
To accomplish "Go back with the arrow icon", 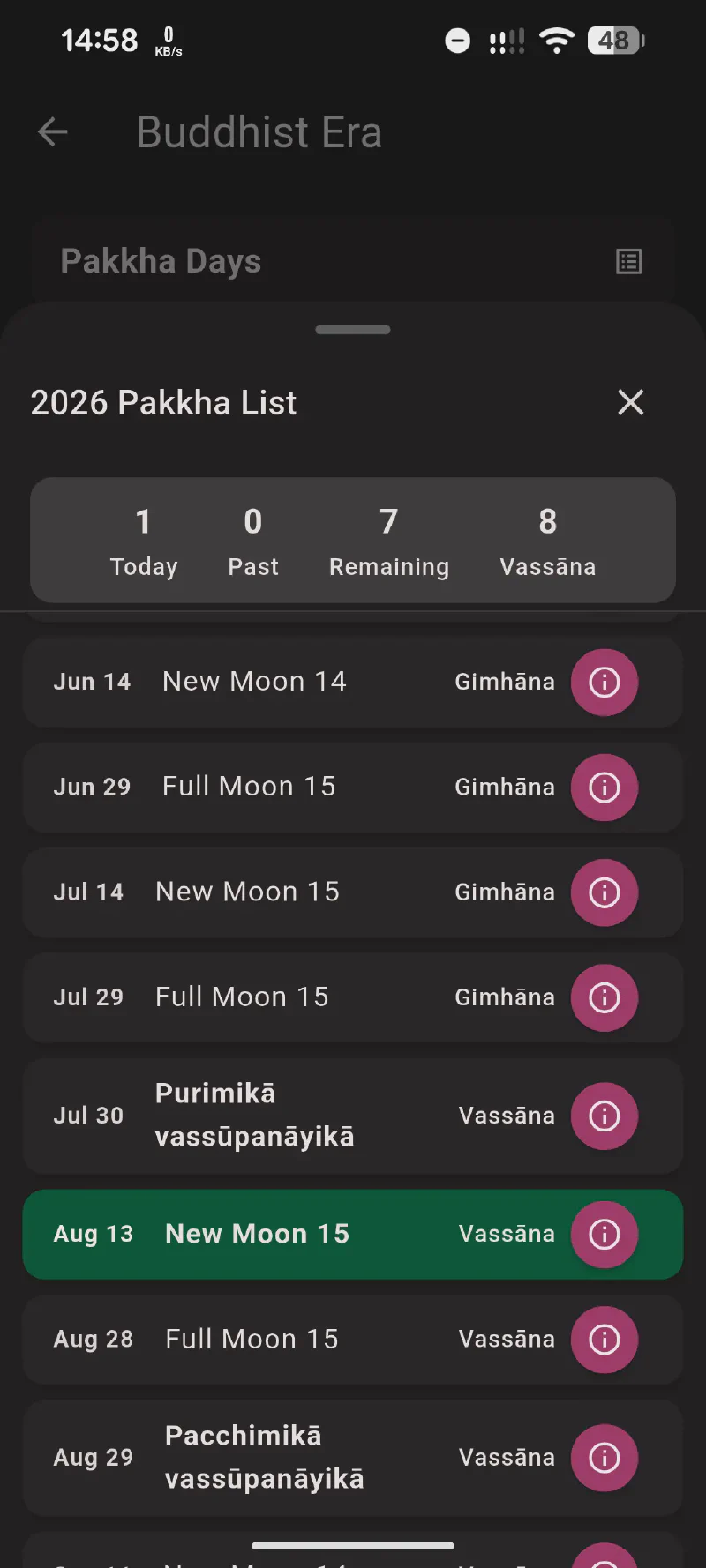I will coord(53,132).
